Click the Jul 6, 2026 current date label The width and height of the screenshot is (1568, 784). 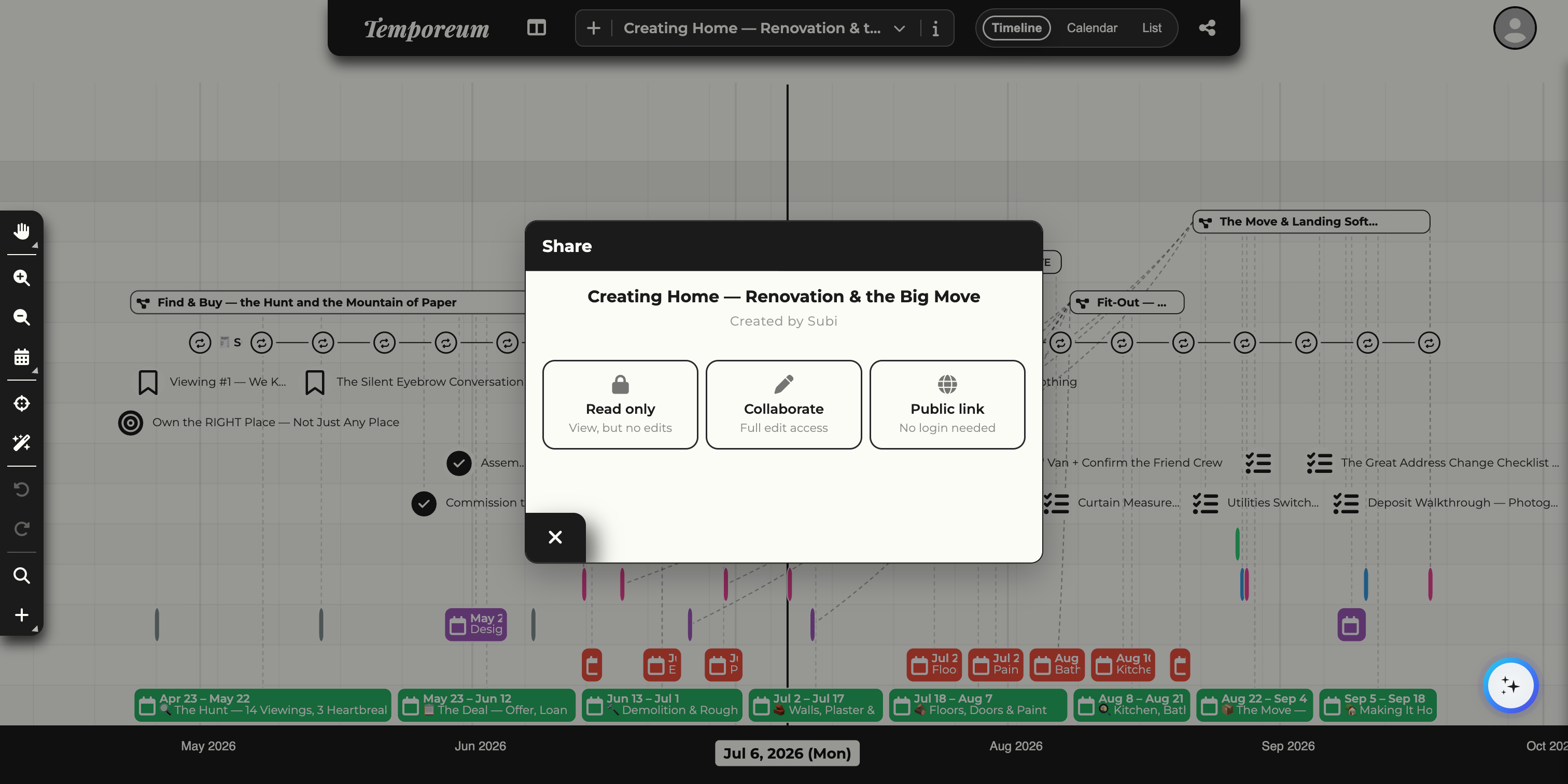coord(787,753)
